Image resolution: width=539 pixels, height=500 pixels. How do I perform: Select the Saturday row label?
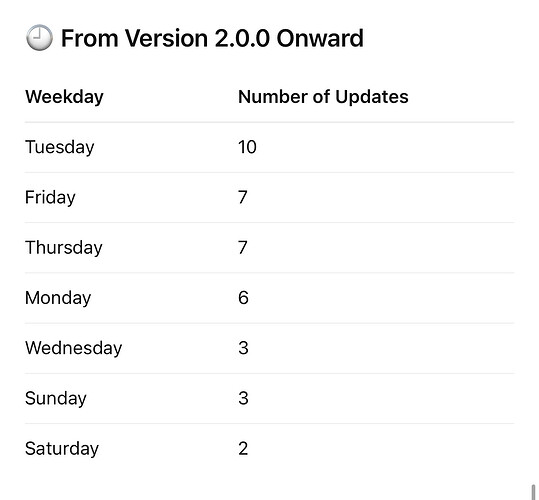(x=62, y=448)
